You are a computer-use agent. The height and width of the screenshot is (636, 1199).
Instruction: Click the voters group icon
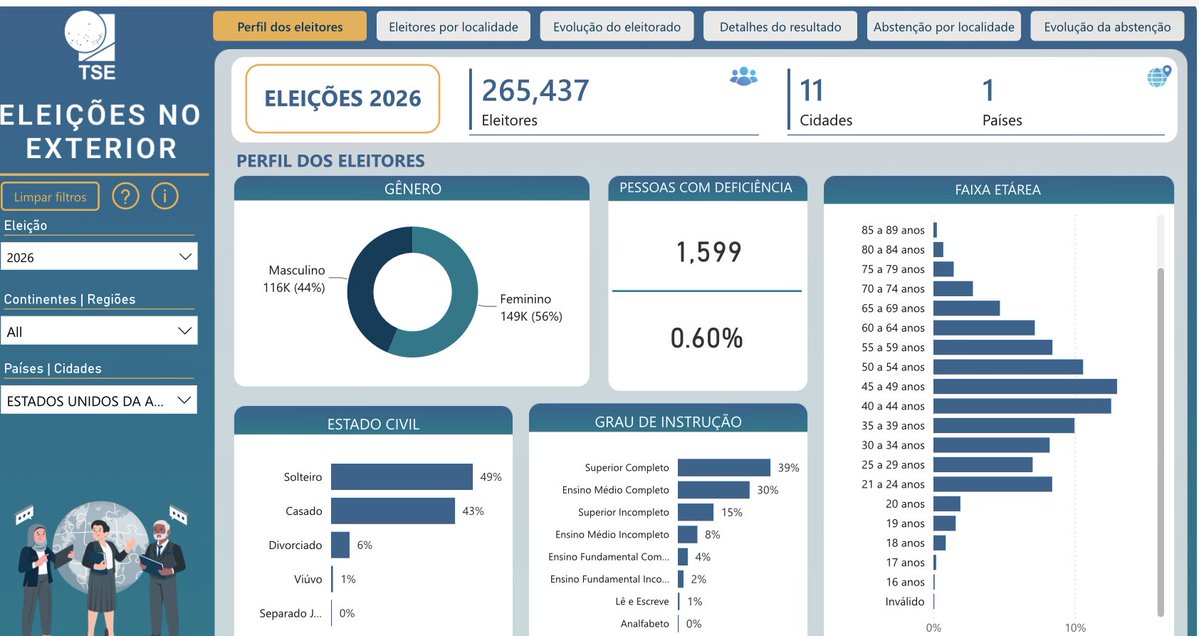[x=743, y=76]
